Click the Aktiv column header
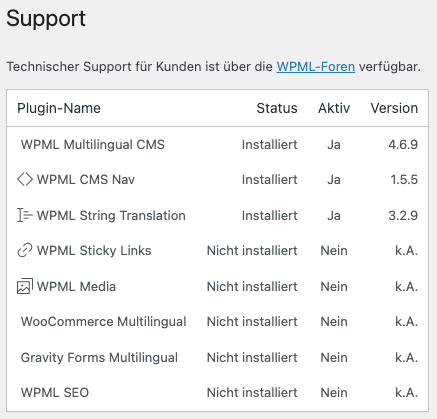Image resolution: width=437 pixels, height=419 pixels. [x=334, y=108]
